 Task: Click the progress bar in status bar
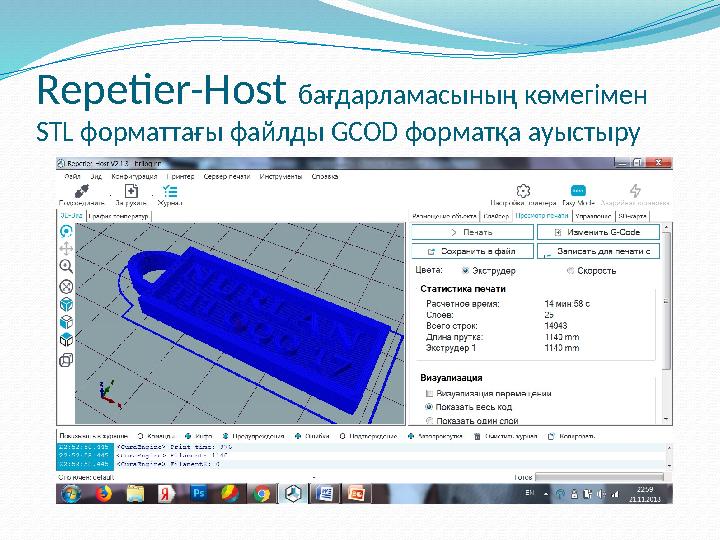point(599,477)
